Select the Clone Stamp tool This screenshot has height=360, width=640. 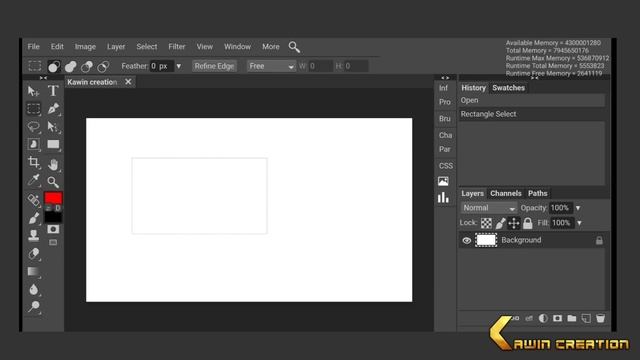click(33, 236)
